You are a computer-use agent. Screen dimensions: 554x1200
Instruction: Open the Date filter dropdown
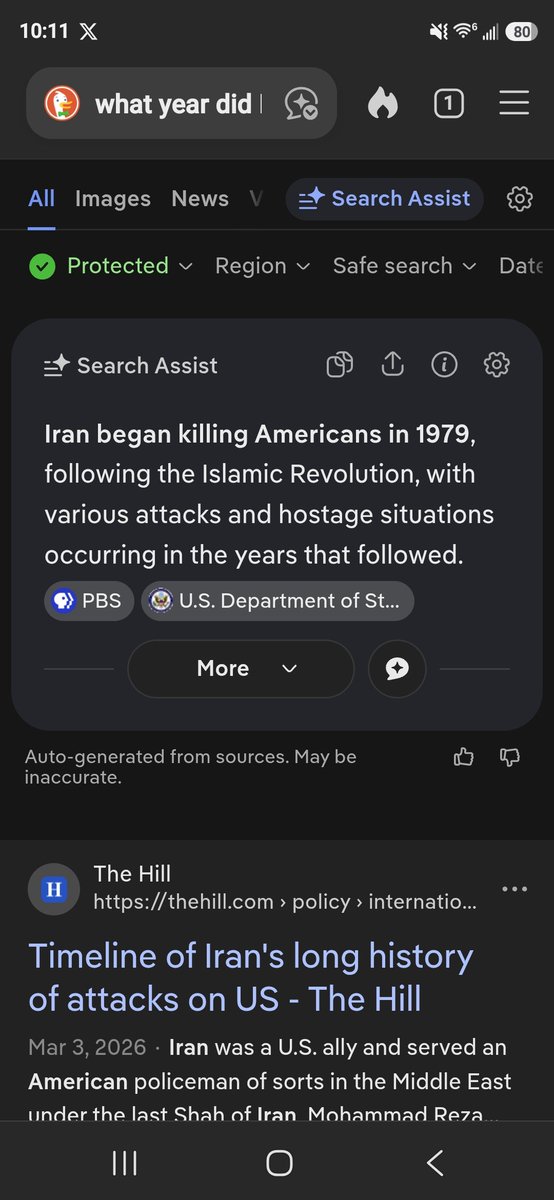tap(521, 266)
